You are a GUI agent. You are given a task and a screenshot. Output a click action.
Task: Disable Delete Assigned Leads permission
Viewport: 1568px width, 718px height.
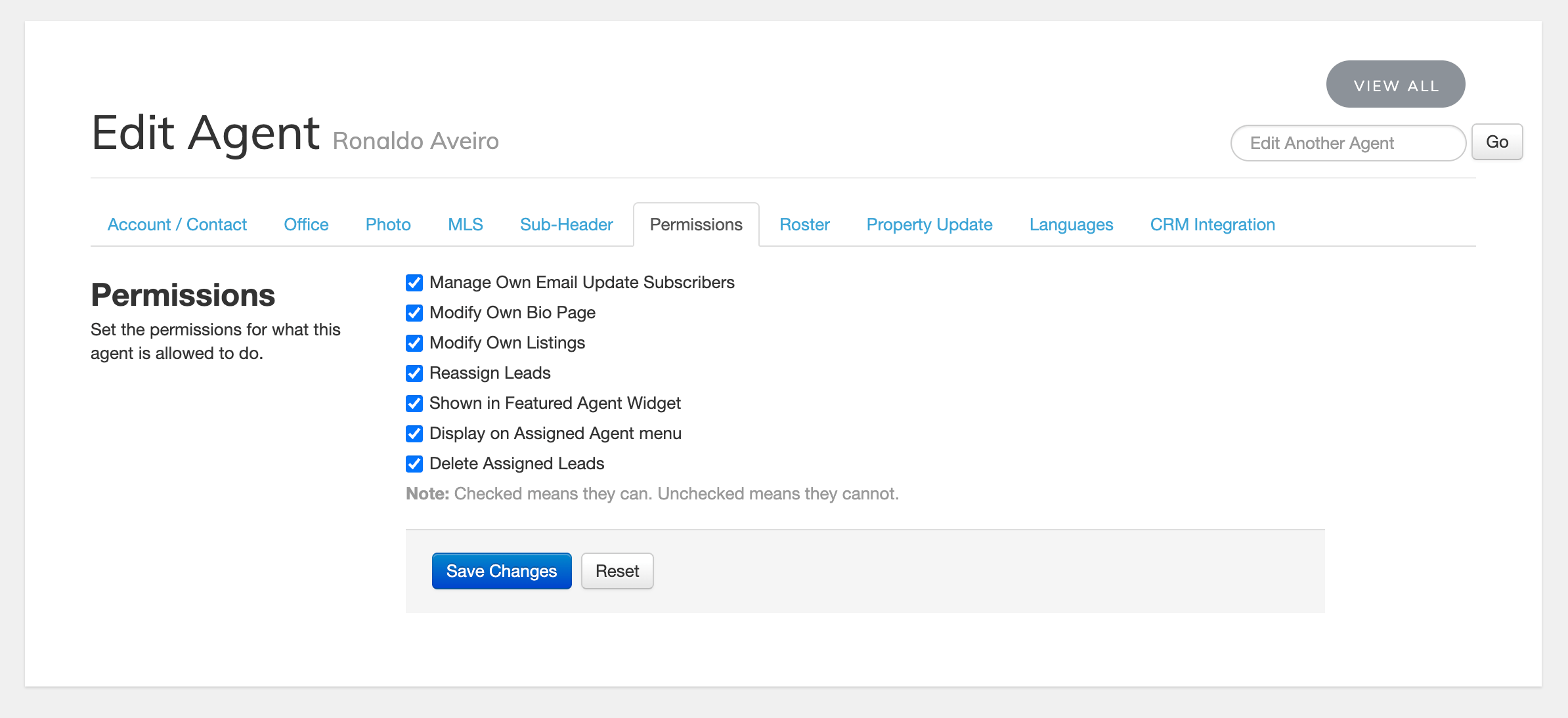pyautogui.click(x=414, y=464)
